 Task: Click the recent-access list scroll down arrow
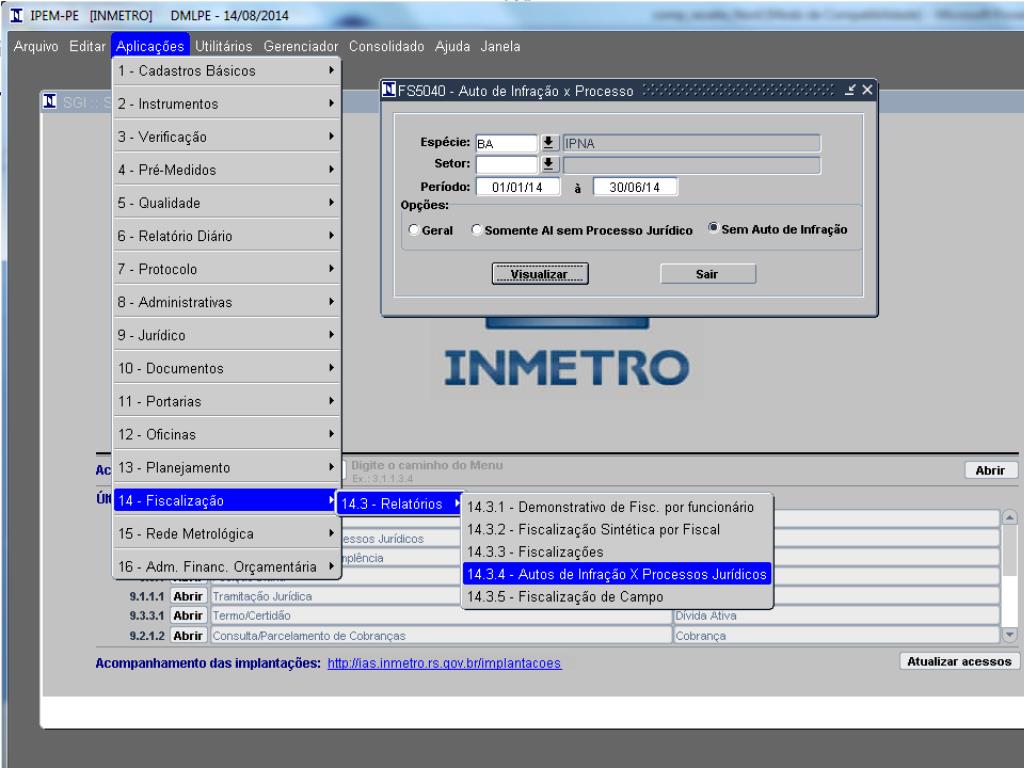point(1010,634)
